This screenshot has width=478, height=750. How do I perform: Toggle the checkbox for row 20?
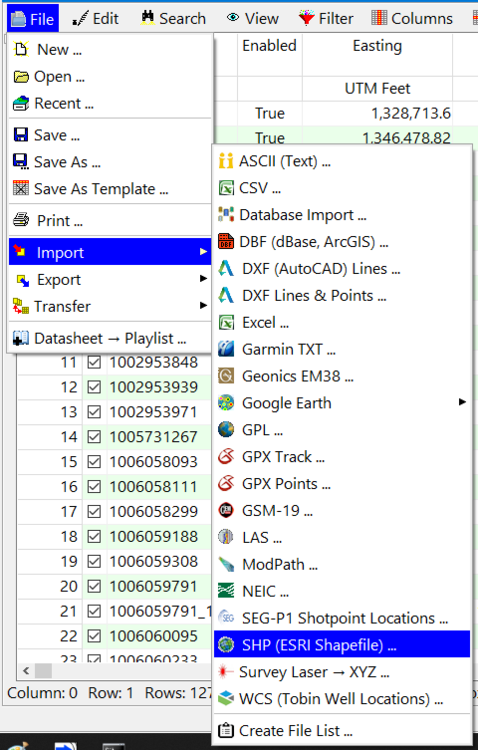pyautogui.click(x=94, y=586)
